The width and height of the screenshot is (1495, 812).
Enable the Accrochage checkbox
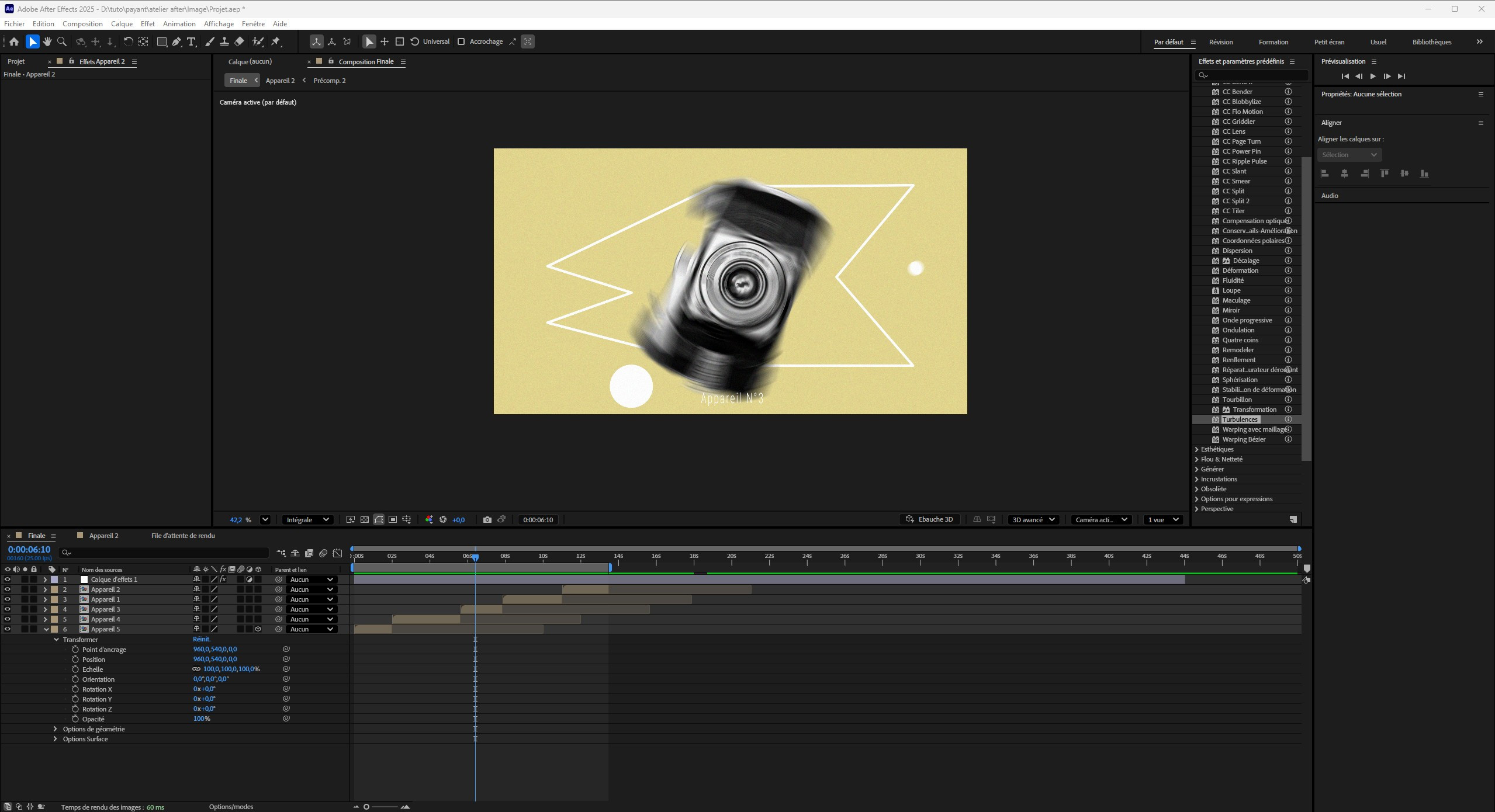pos(461,41)
